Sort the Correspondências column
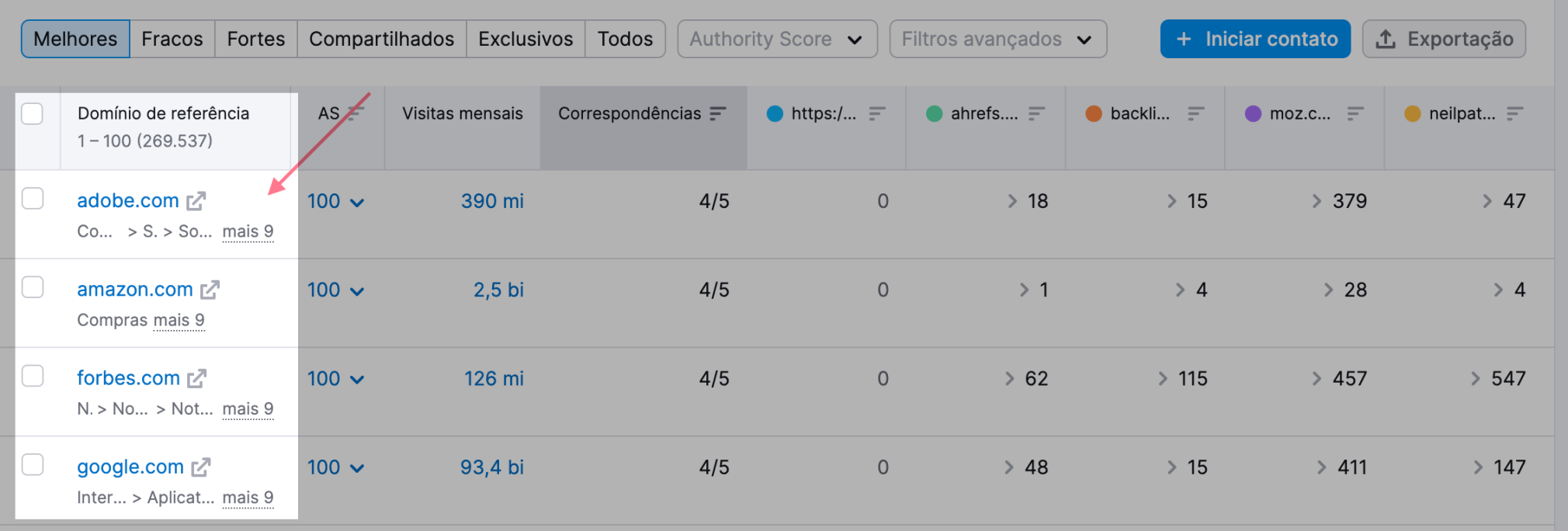Viewport: 1568px width, 531px height. point(717,113)
